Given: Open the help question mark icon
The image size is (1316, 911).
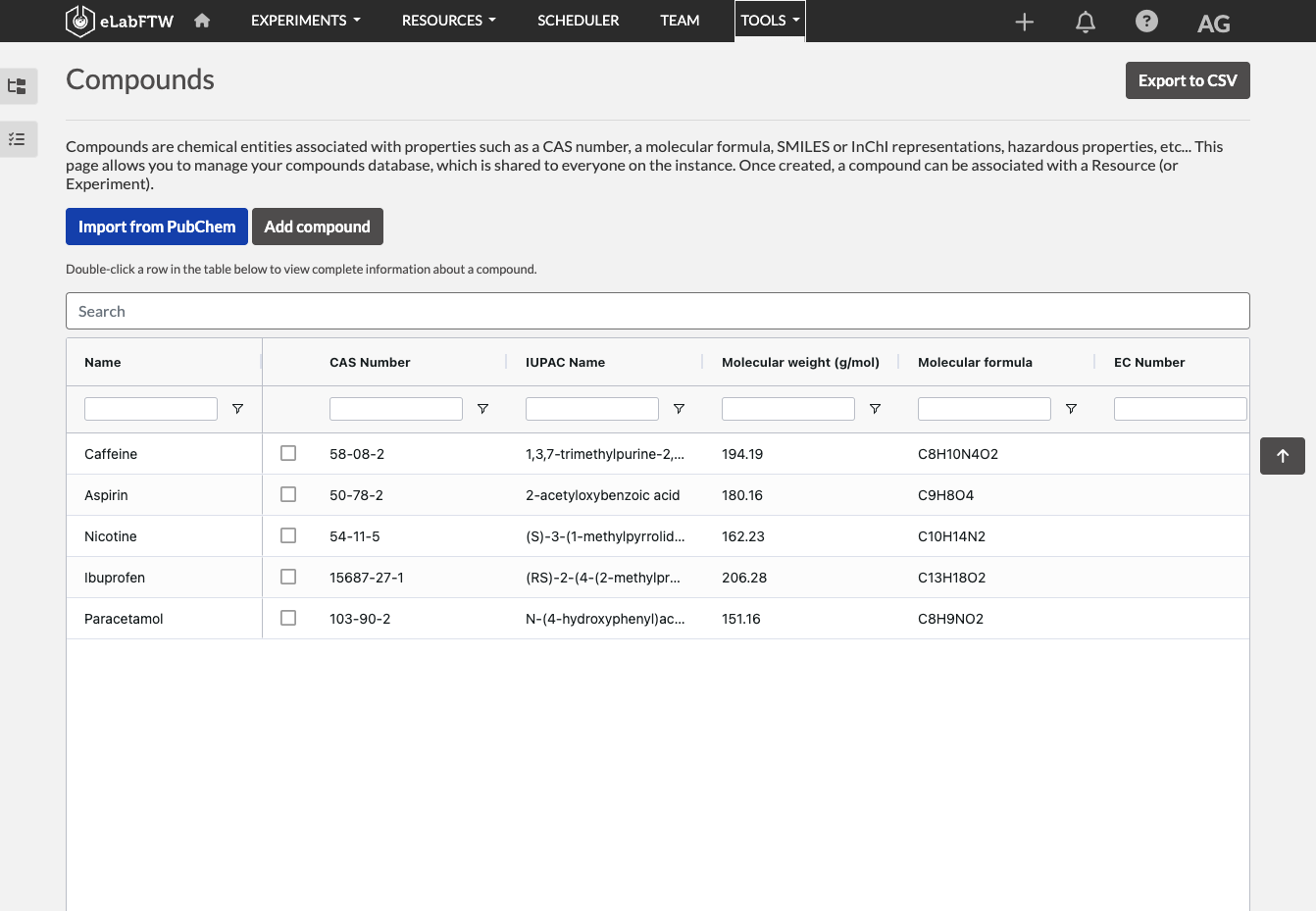Looking at the screenshot, I should 1146,21.
